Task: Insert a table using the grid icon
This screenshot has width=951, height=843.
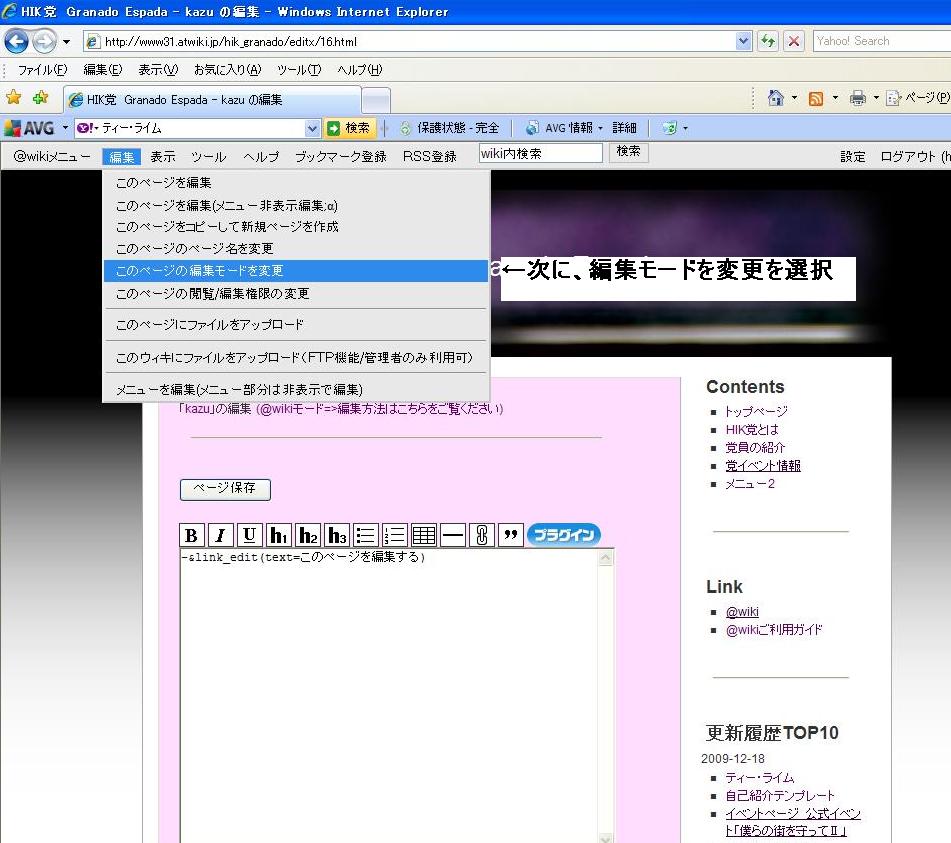Action: (x=423, y=535)
